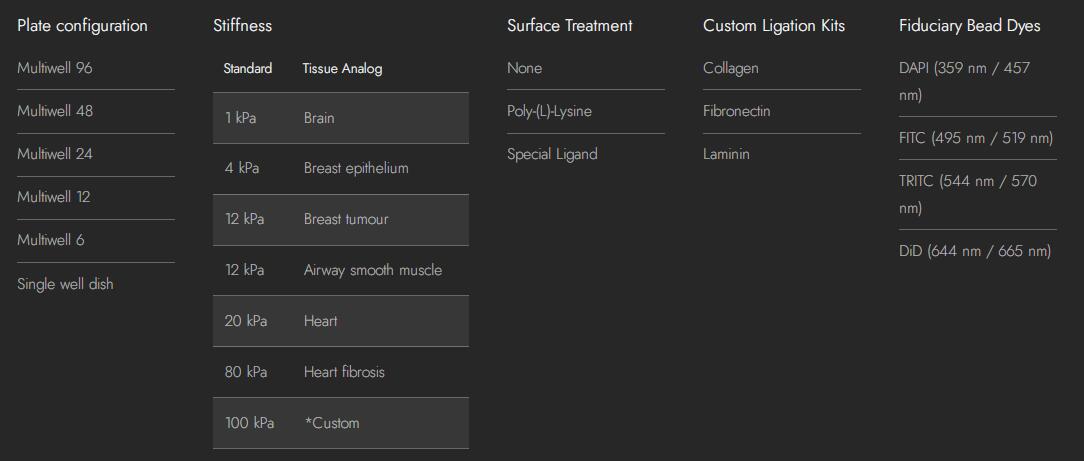Choose the Fibronectin ligation kit
1084x461 pixels.
point(737,111)
